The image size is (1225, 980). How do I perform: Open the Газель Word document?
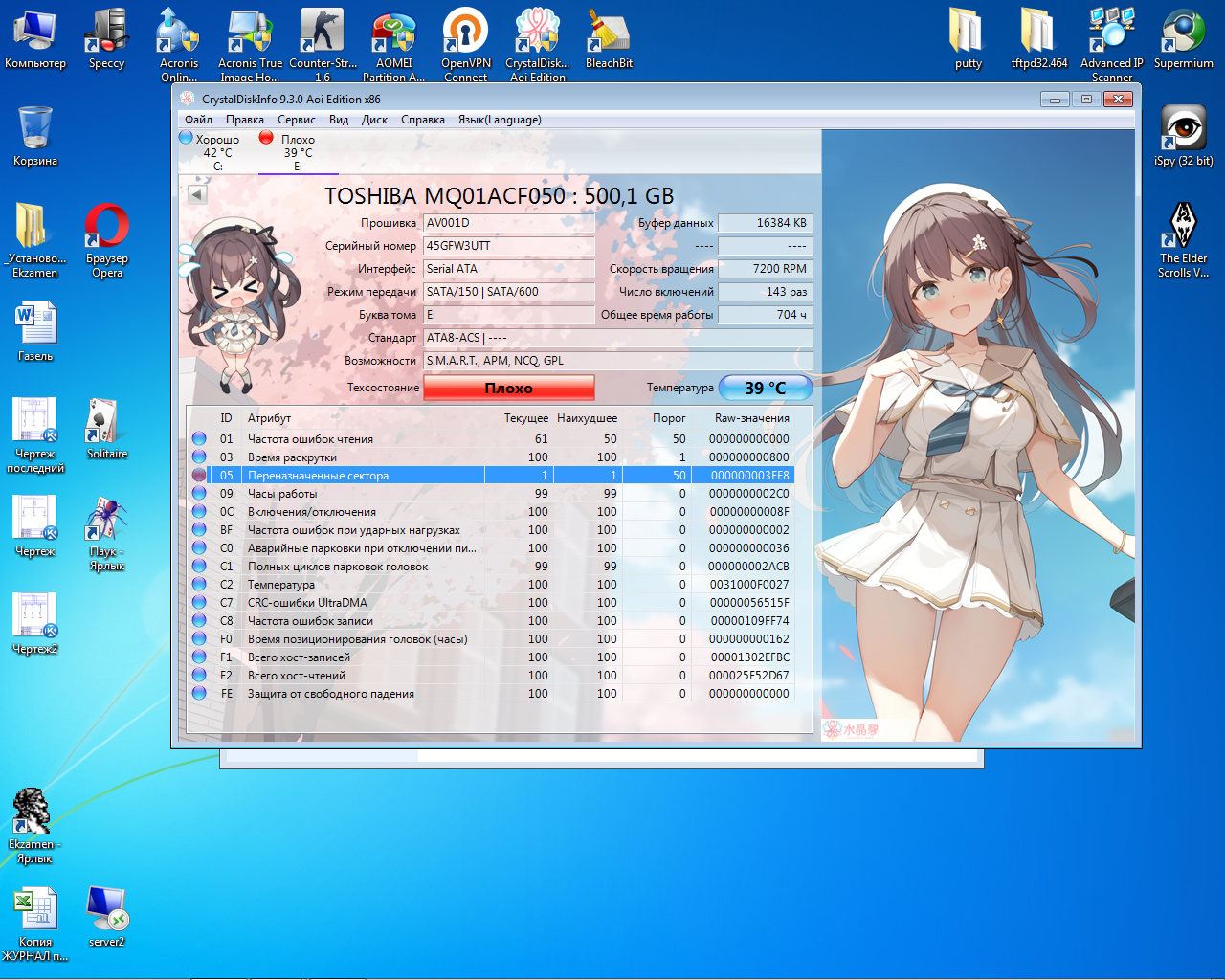pos(35,331)
